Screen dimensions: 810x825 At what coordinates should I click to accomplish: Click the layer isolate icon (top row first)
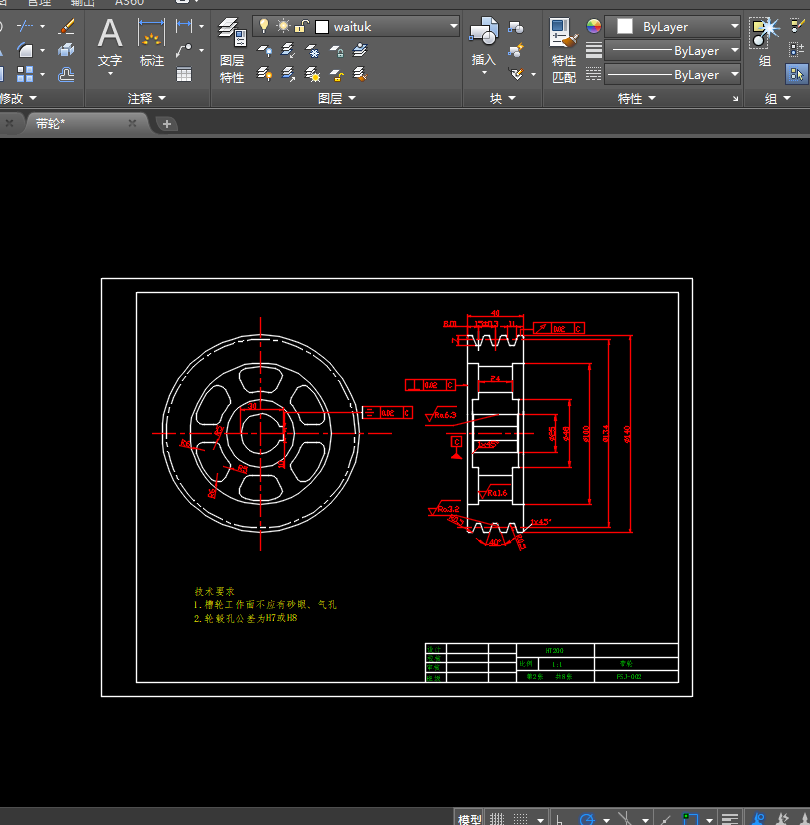pyautogui.click(x=264, y=50)
